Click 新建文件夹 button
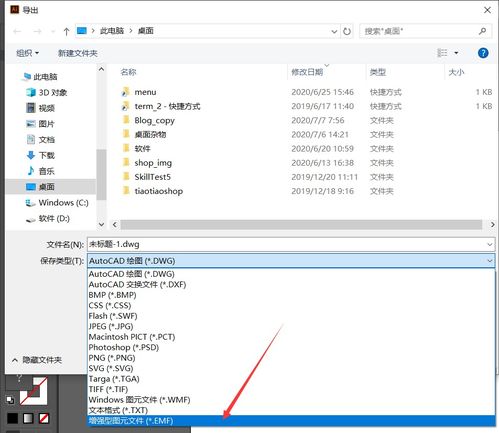The width and height of the screenshot is (499, 433). (x=78, y=53)
